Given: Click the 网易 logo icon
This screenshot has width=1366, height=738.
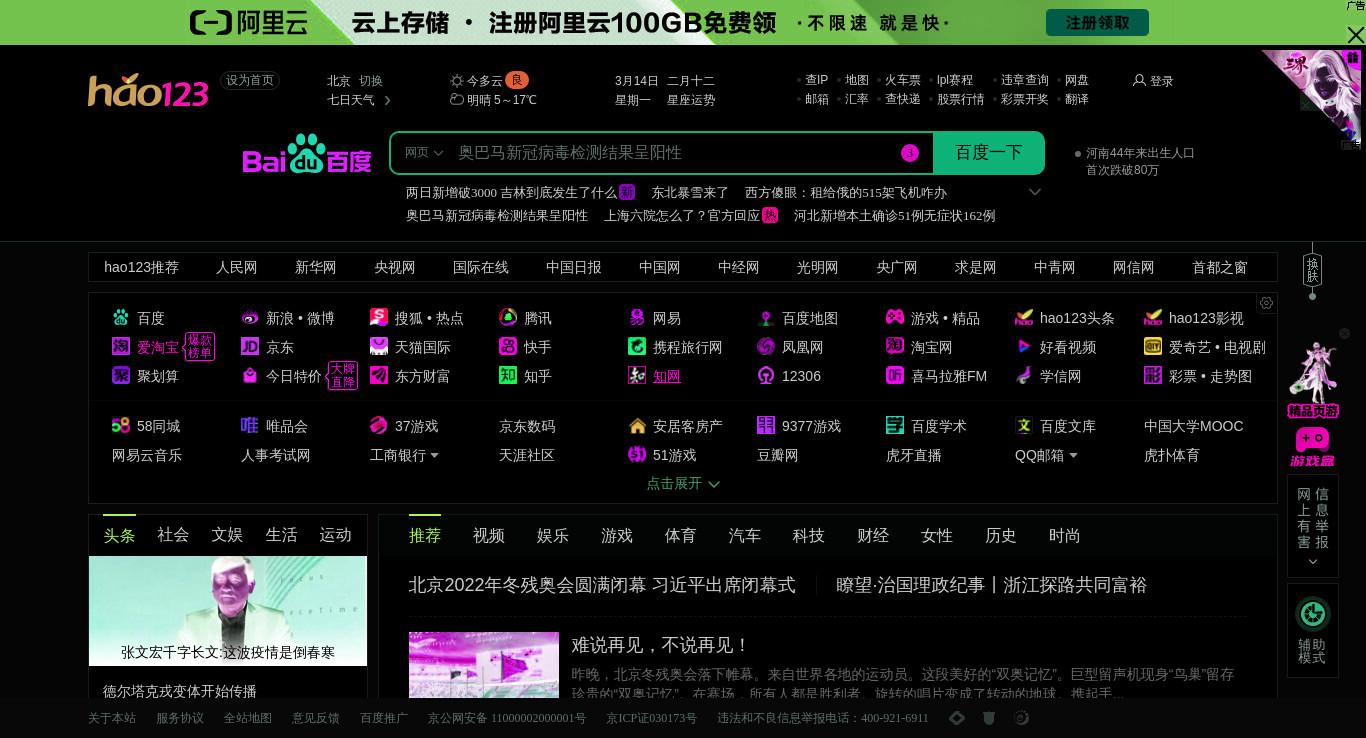Looking at the screenshot, I should pyautogui.click(x=637, y=318).
